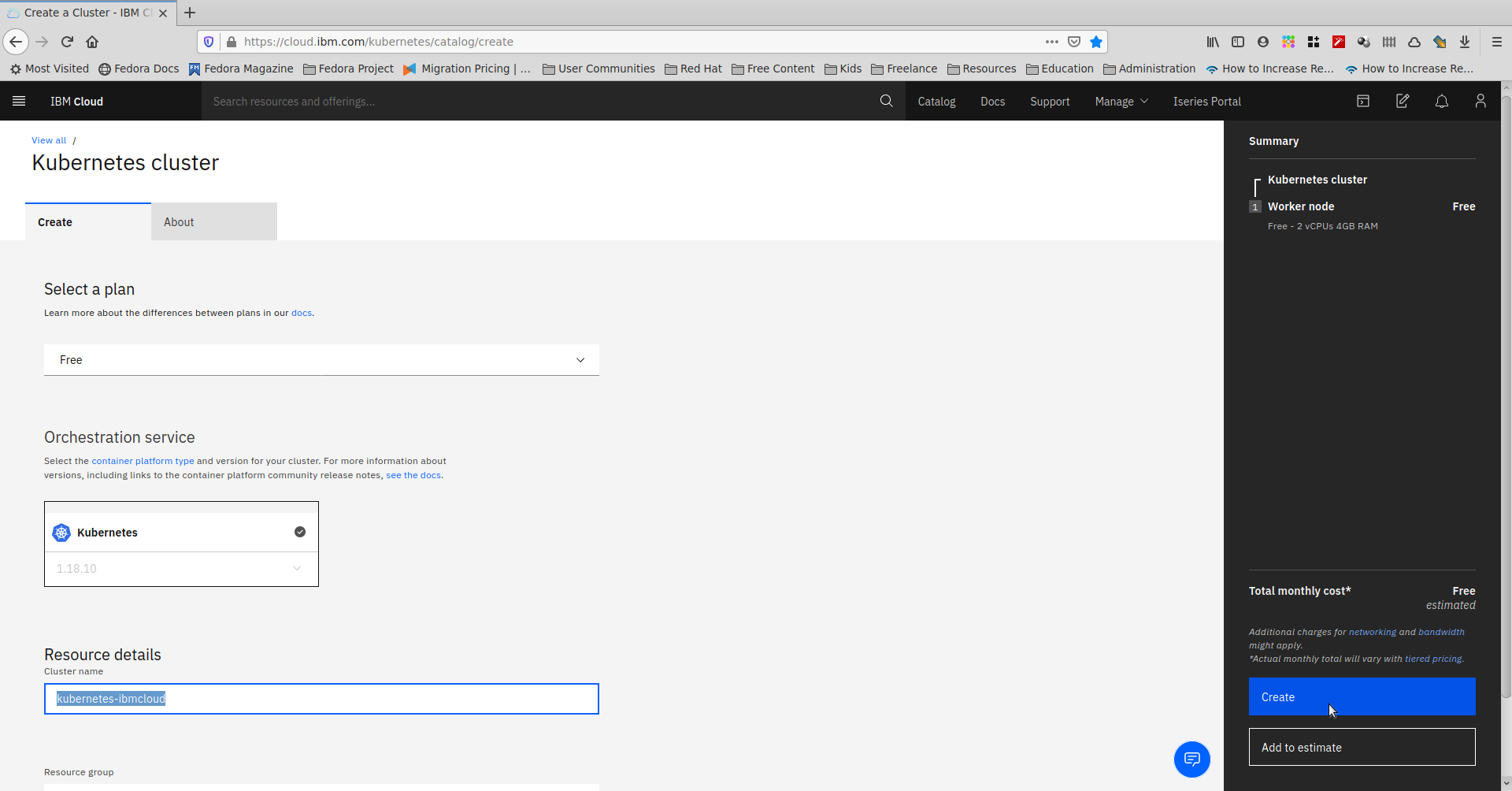The image size is (1512, 791).
Task: Open the bandwidth charges link
Action: point(1441,632)
